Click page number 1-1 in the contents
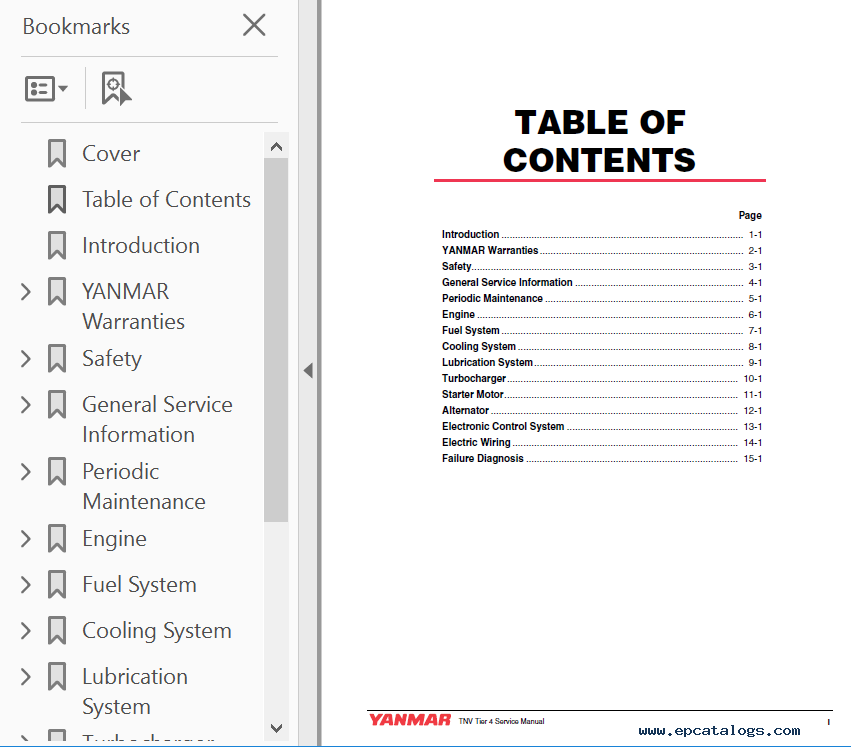 [755, 235]
